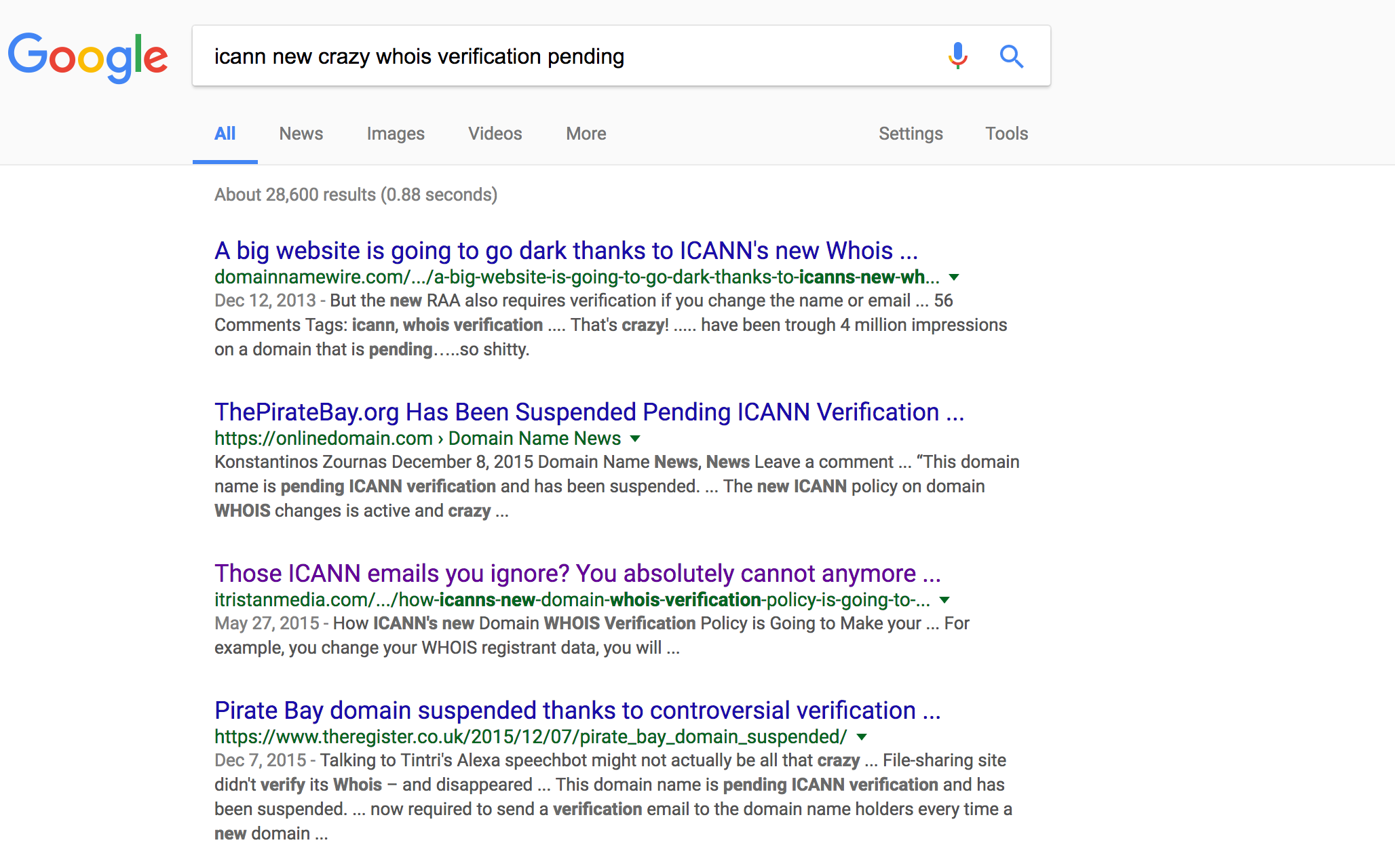Open 'Pirate Bay domain suspended' Register result
Image resolution: width=1395 pixels, height=868 pixels.
[577, 711]
